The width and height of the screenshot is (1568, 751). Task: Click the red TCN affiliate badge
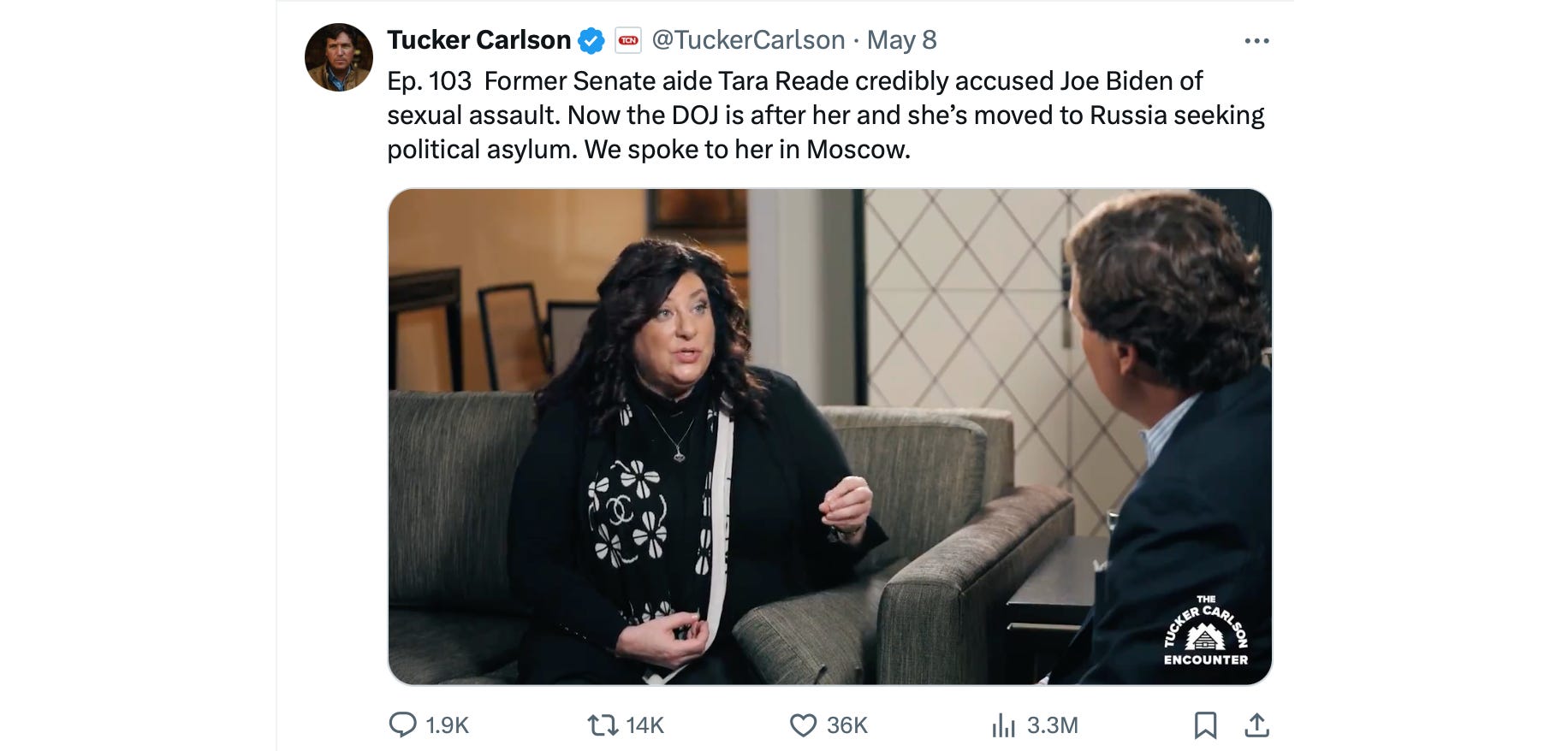[628, 40]
